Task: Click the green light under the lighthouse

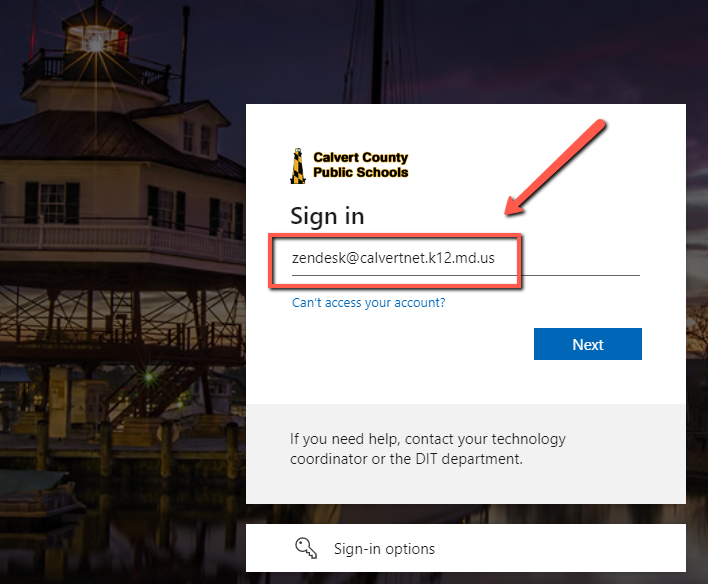Action: click(148, 378)
